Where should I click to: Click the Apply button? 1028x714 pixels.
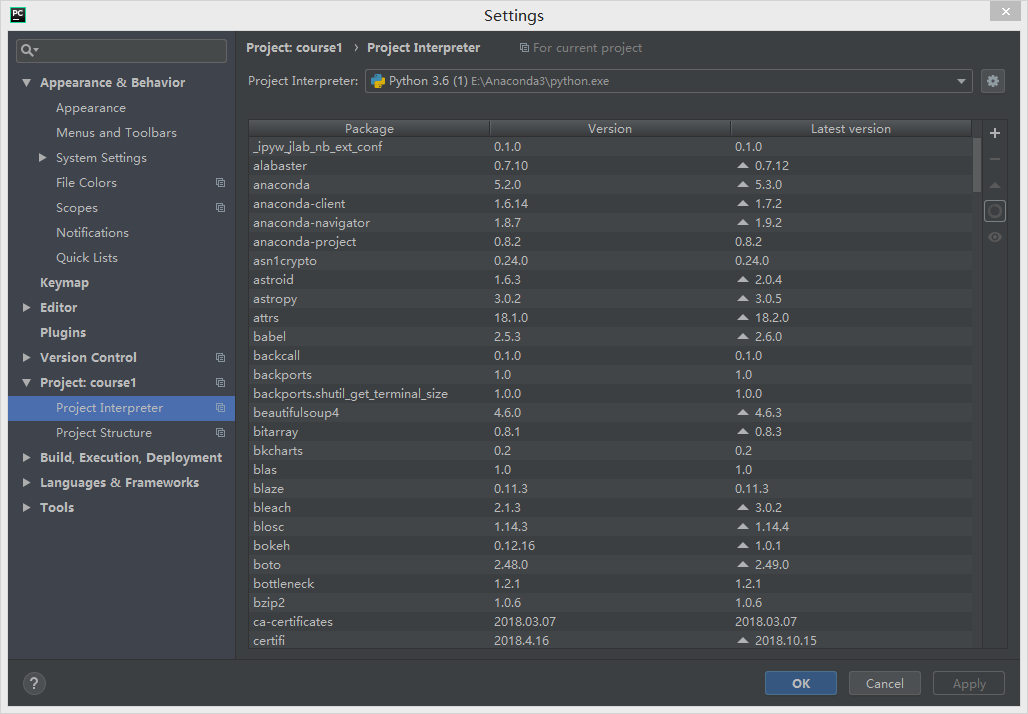point(969,683)
